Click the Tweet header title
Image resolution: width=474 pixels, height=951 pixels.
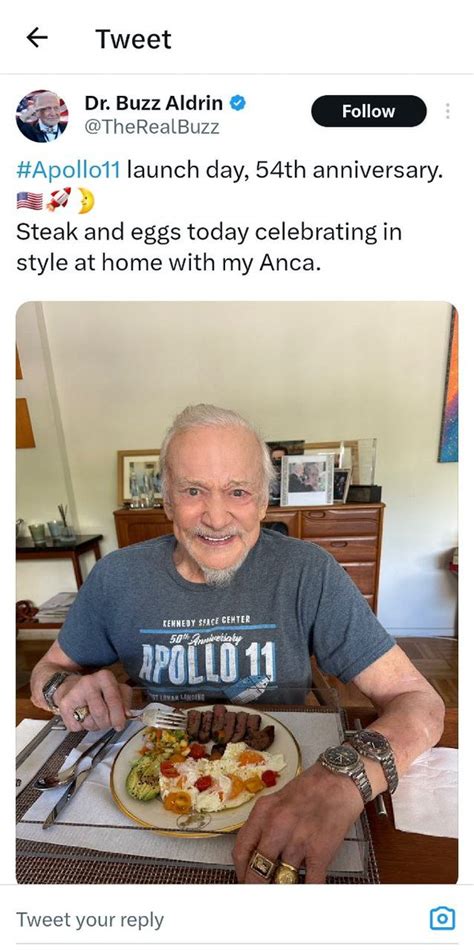[133, 39]
